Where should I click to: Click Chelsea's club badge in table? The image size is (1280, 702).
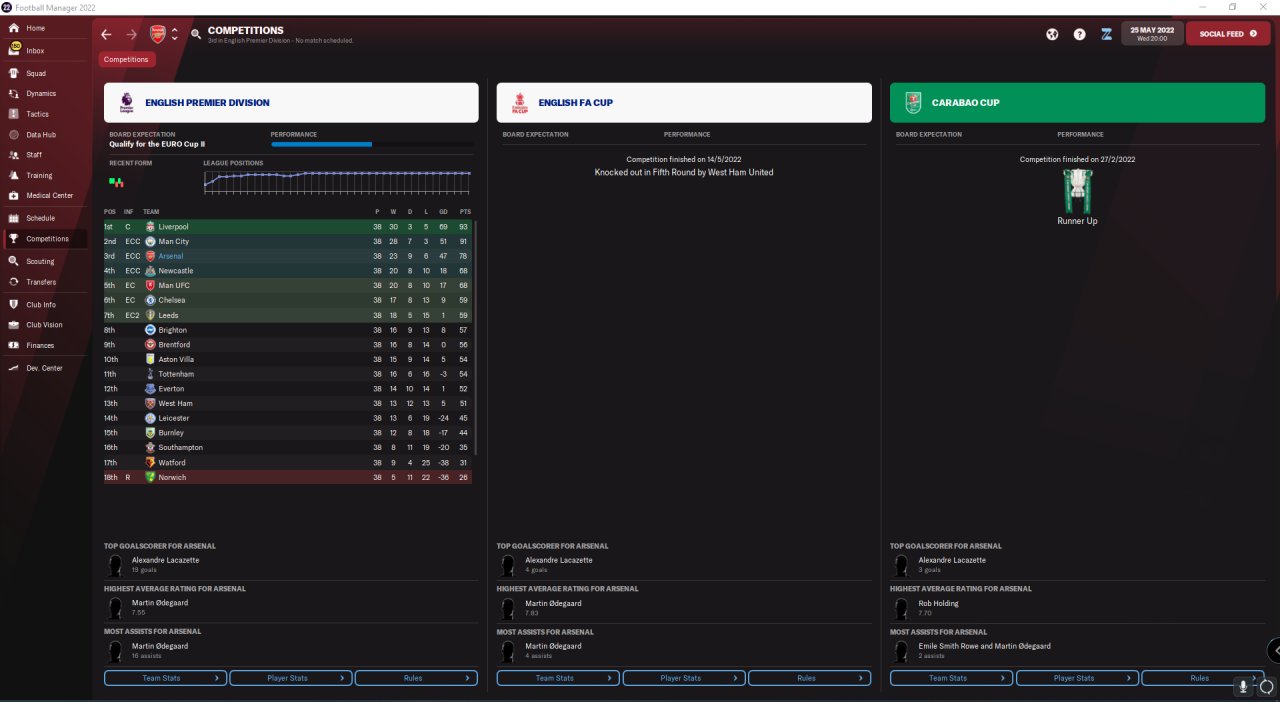[x=150, y=300]
